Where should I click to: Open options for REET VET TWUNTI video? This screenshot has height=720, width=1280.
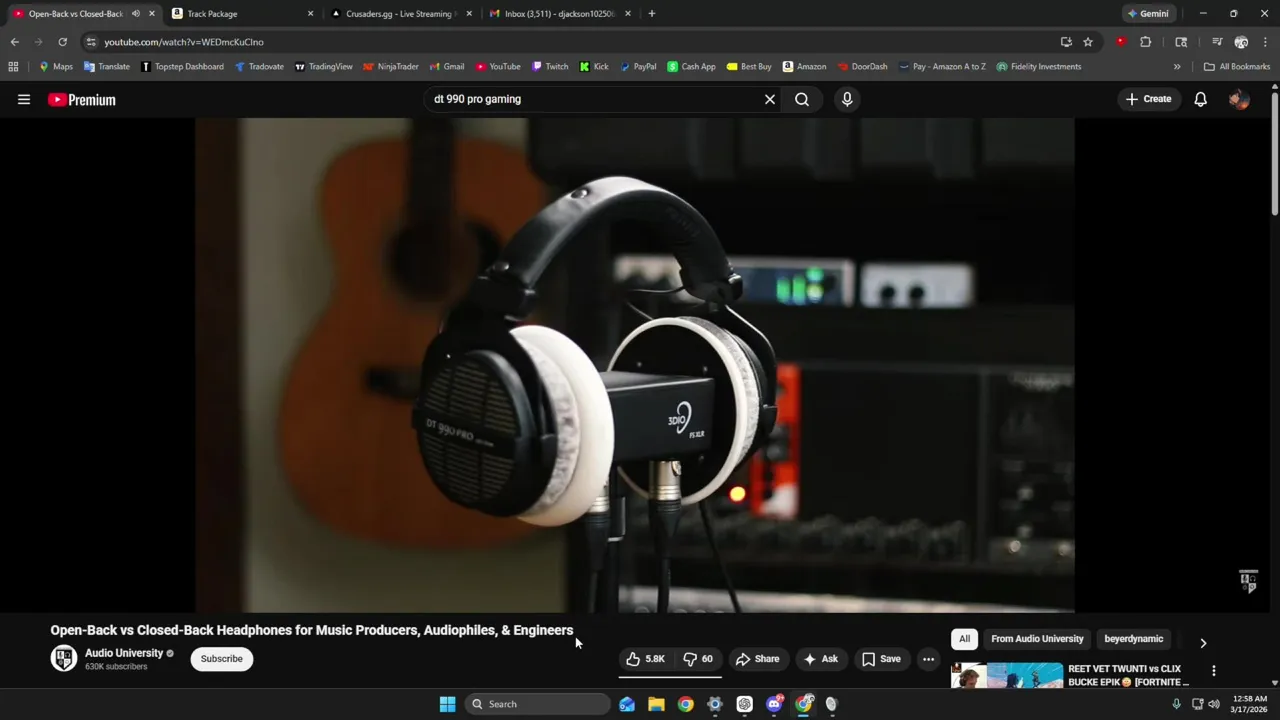1213,671
